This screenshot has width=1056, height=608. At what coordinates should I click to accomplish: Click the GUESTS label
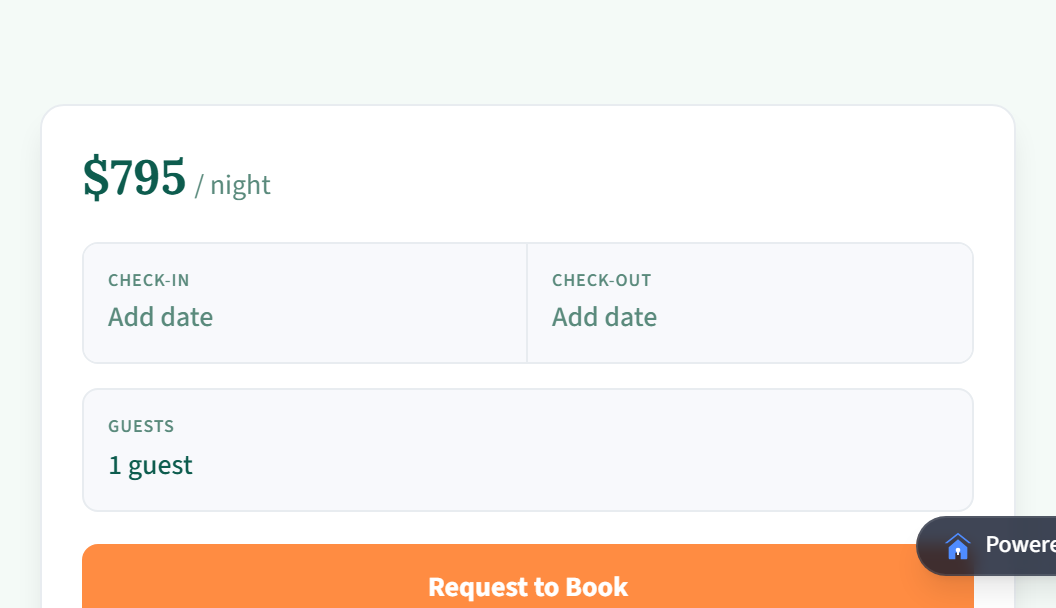[x=141, y=426]
